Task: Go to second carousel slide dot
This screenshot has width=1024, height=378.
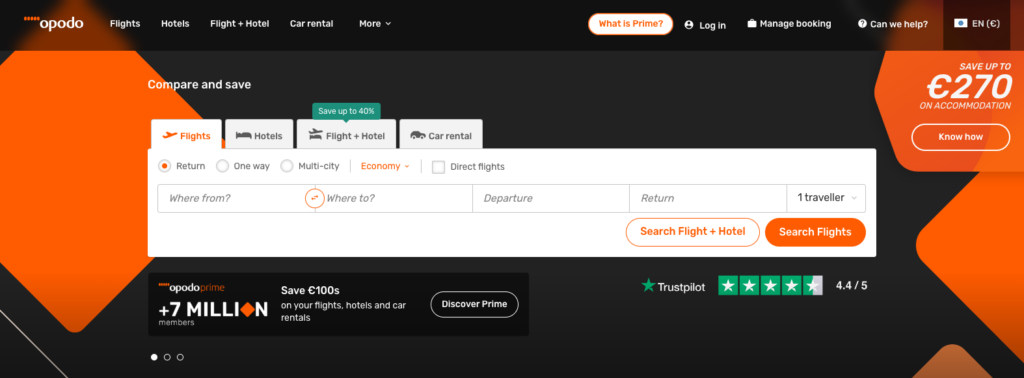Action: [x=167, y=357]
